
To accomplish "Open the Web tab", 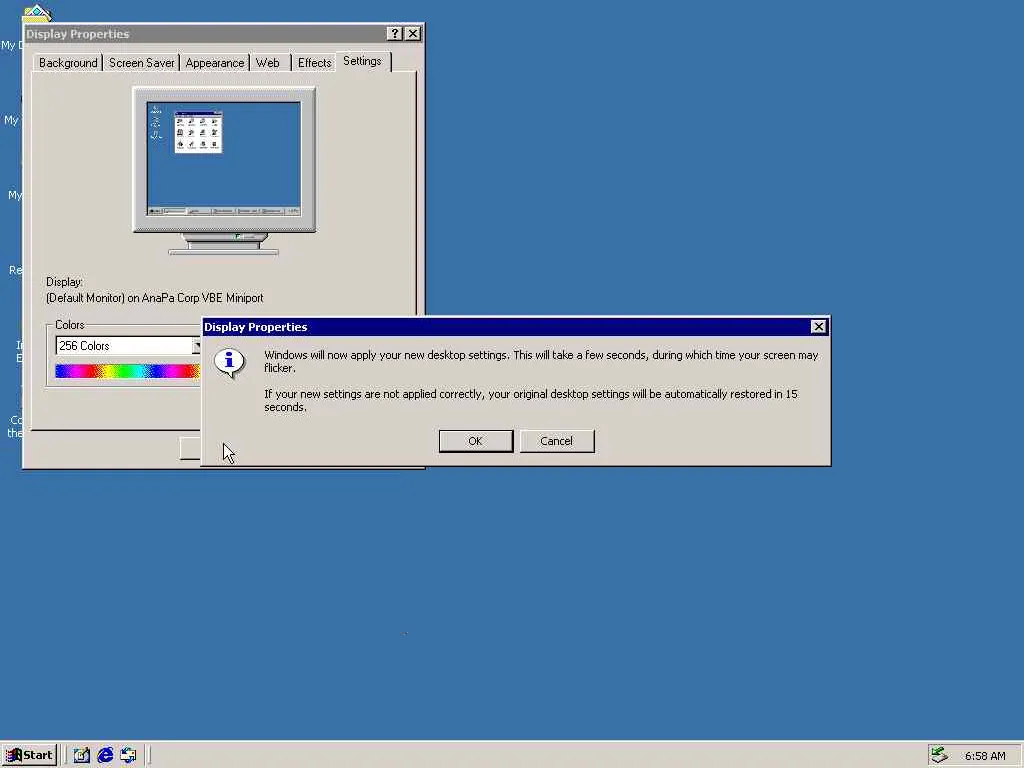I will (268, 63).
